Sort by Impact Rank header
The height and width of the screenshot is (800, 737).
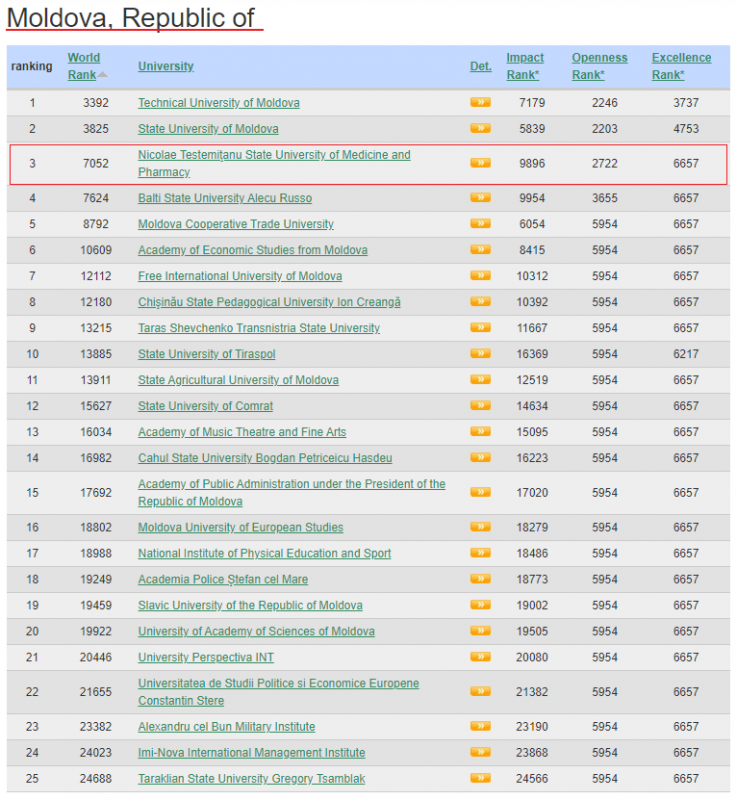pos(525,66)
